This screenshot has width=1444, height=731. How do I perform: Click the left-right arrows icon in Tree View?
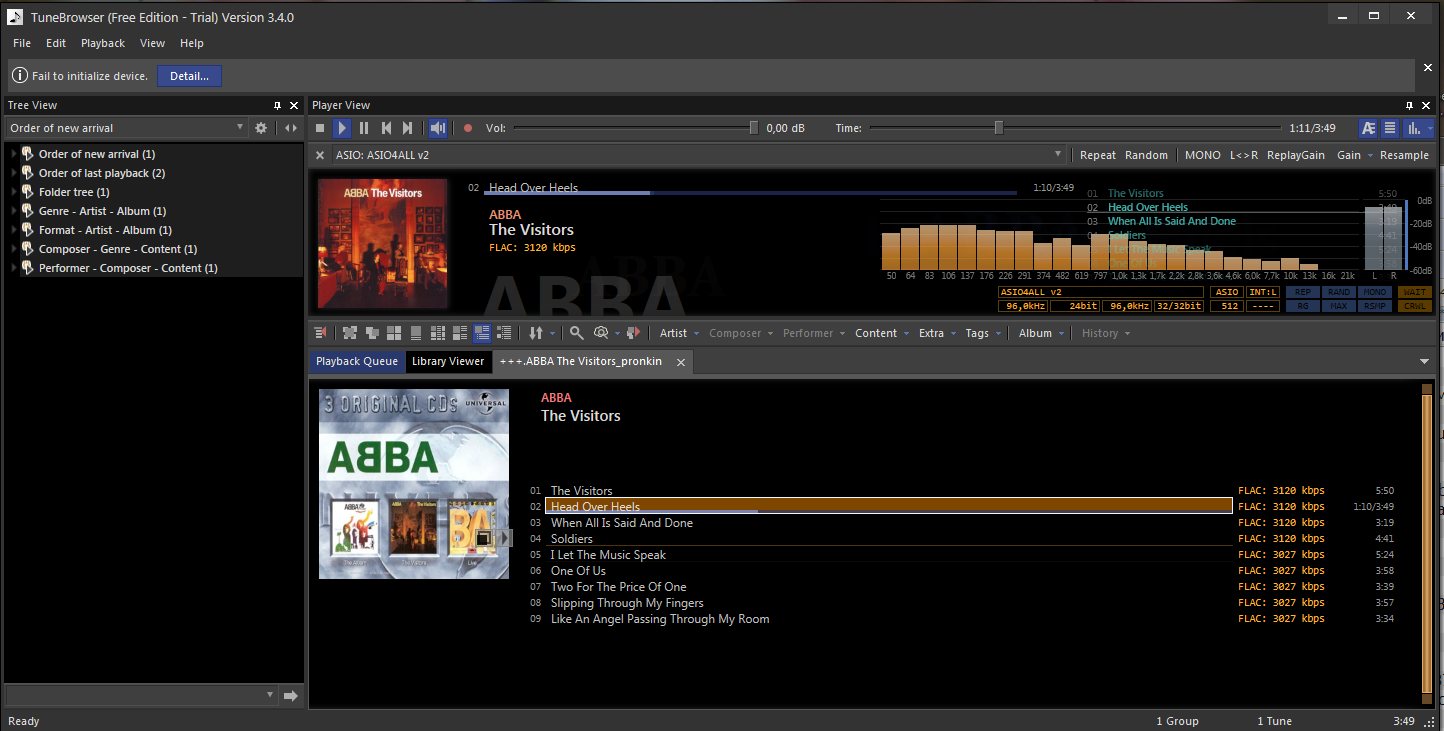click(291, 128)
